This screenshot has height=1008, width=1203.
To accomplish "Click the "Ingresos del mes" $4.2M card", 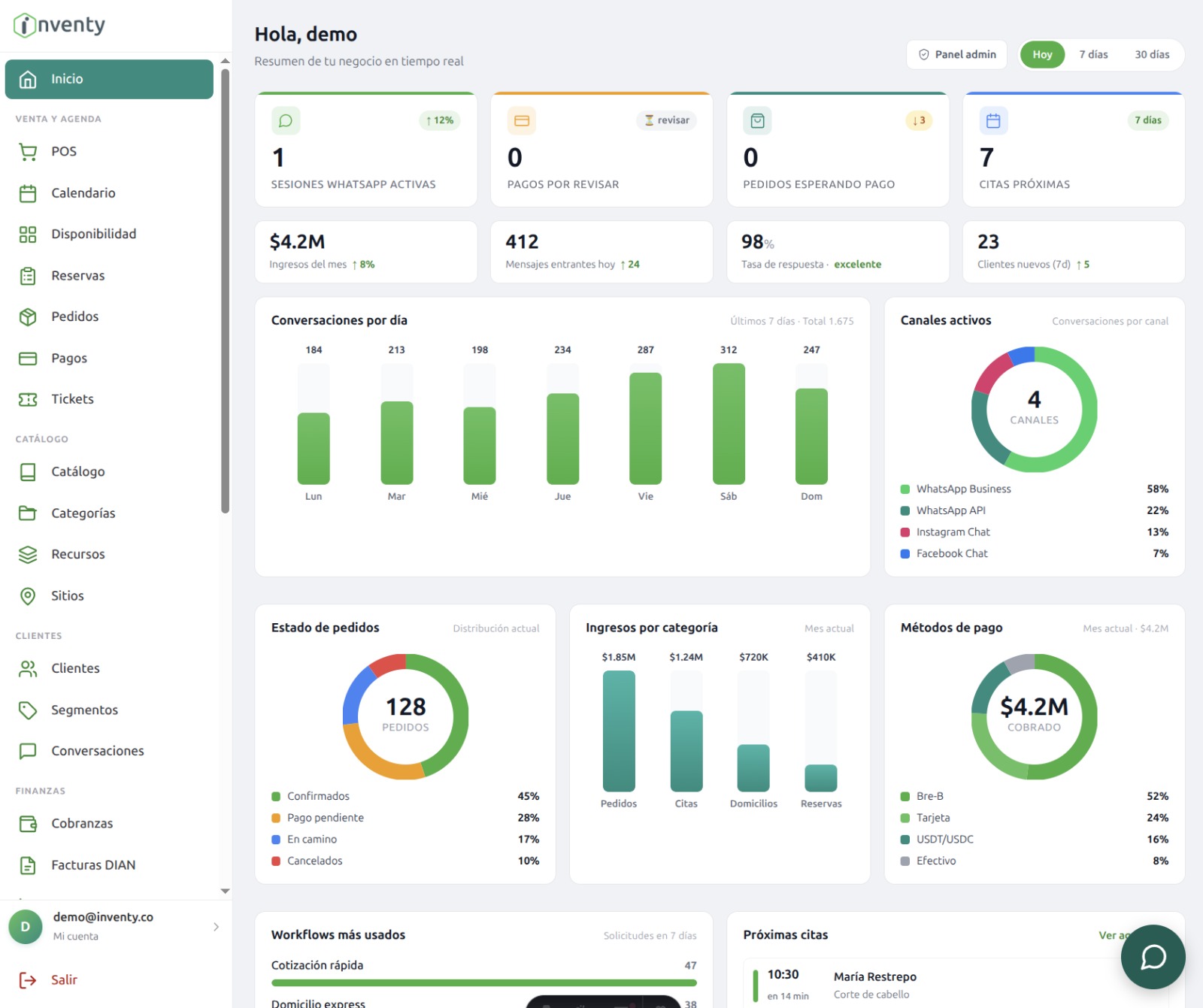I will (366, 252).
